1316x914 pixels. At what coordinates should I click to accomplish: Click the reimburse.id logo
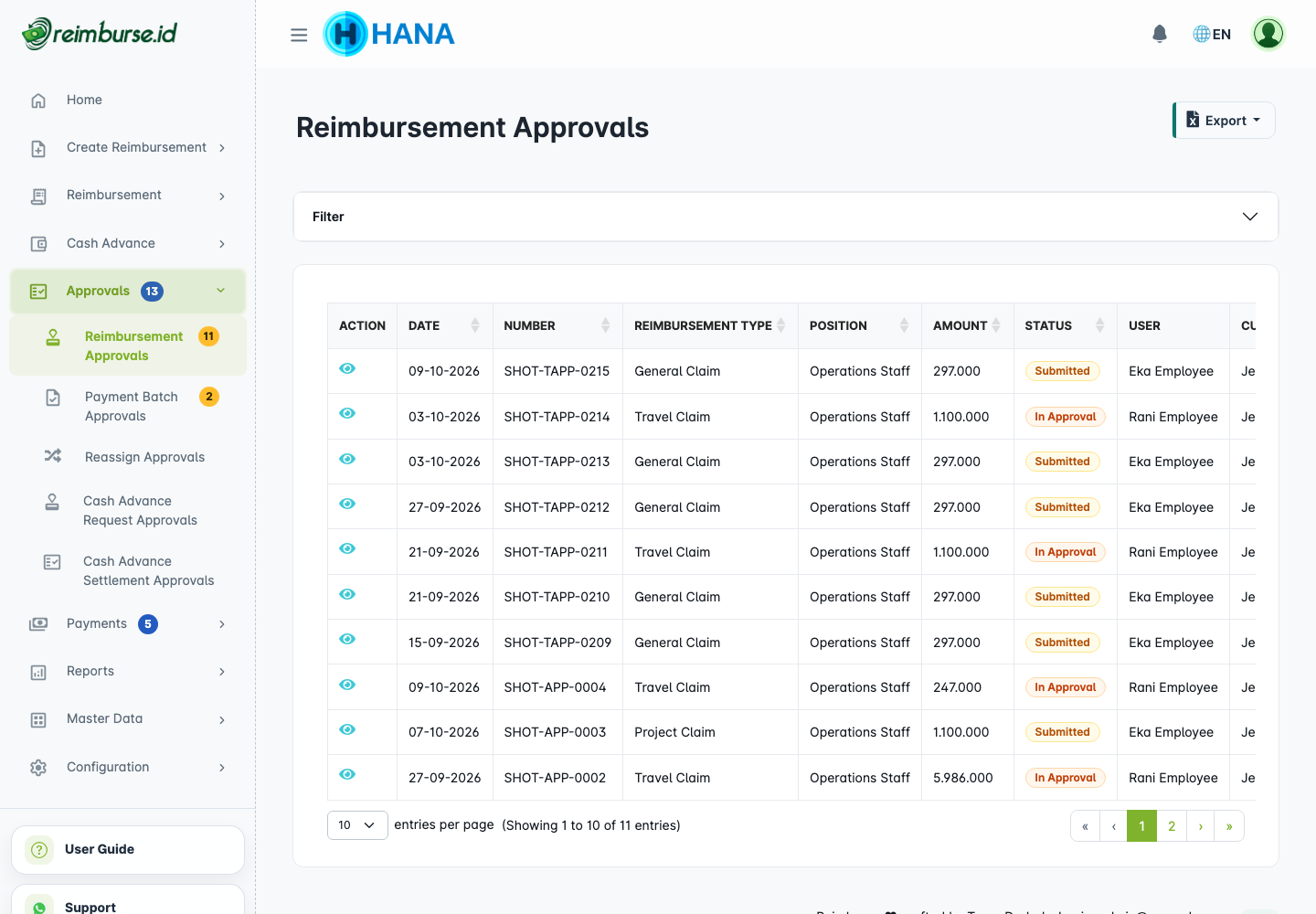(x=100, y=34)
